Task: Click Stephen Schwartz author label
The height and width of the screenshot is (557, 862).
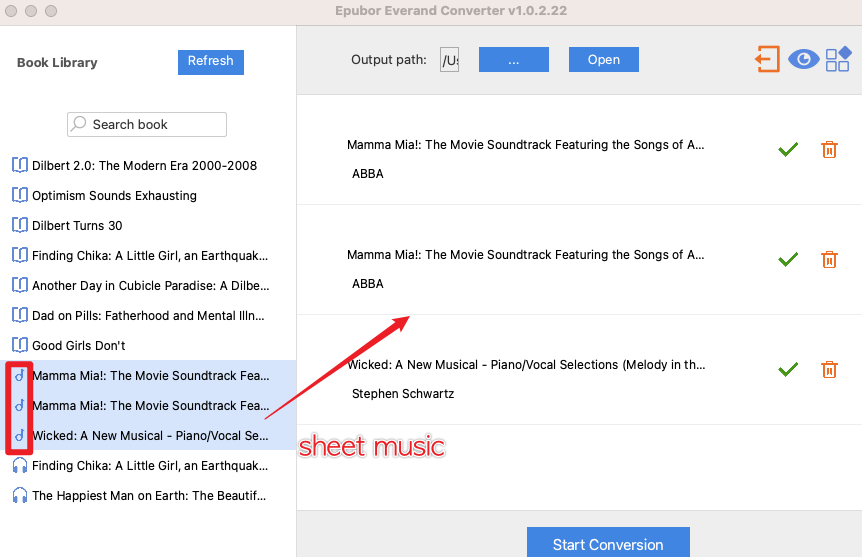Action: 403,394
